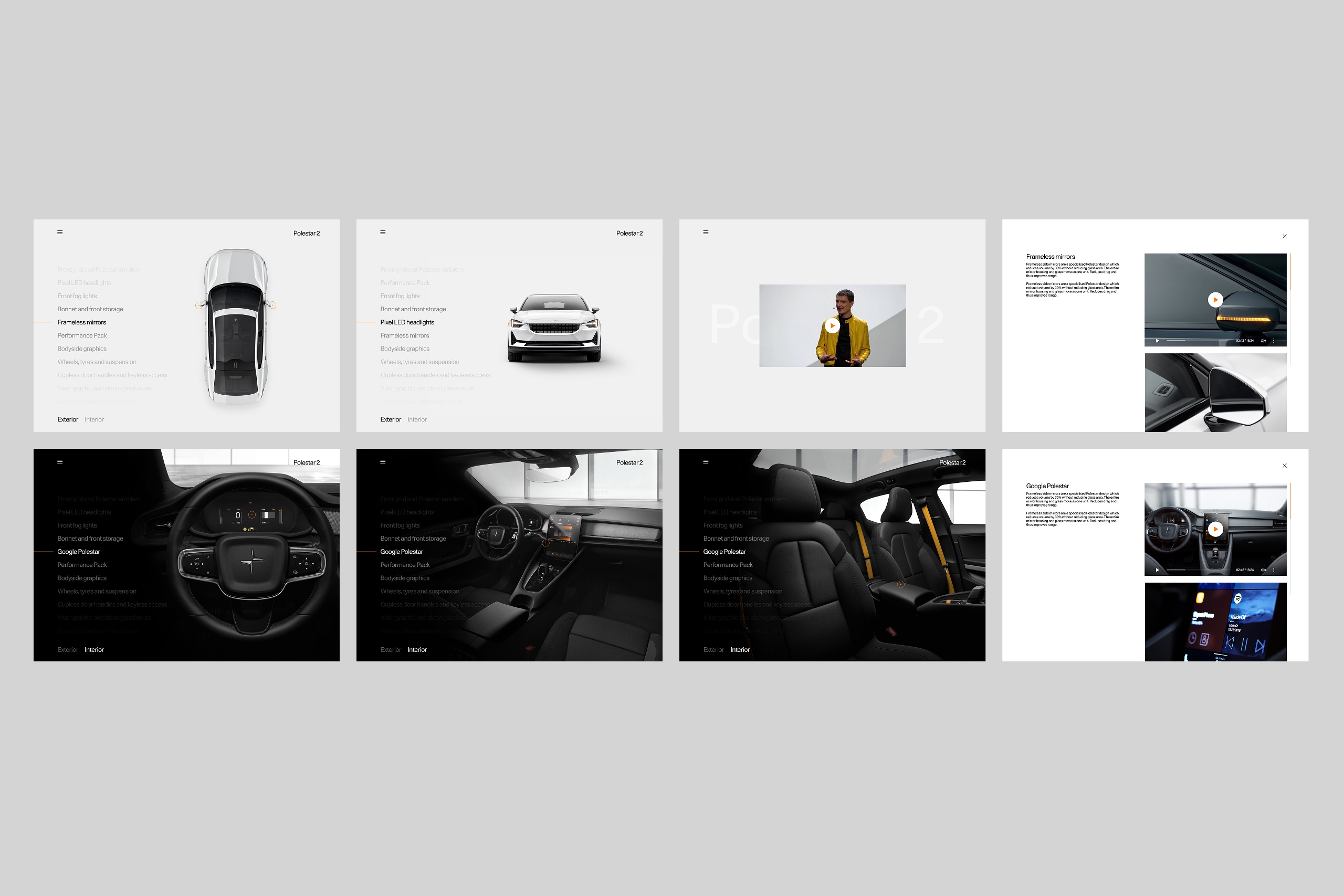
Task: Select Frameless mirrors on top-view car screen
Action: 82,322
